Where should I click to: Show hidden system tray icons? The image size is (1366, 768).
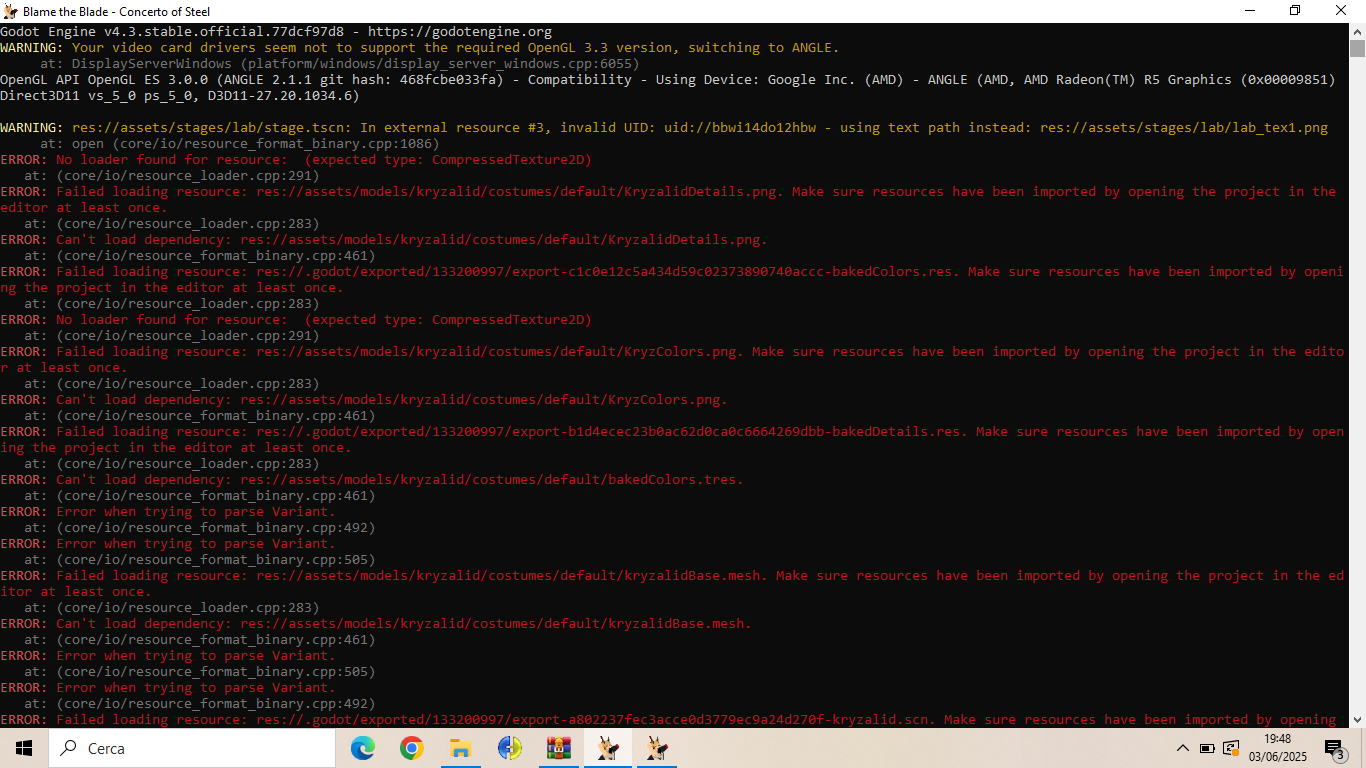pos(1183,748)
